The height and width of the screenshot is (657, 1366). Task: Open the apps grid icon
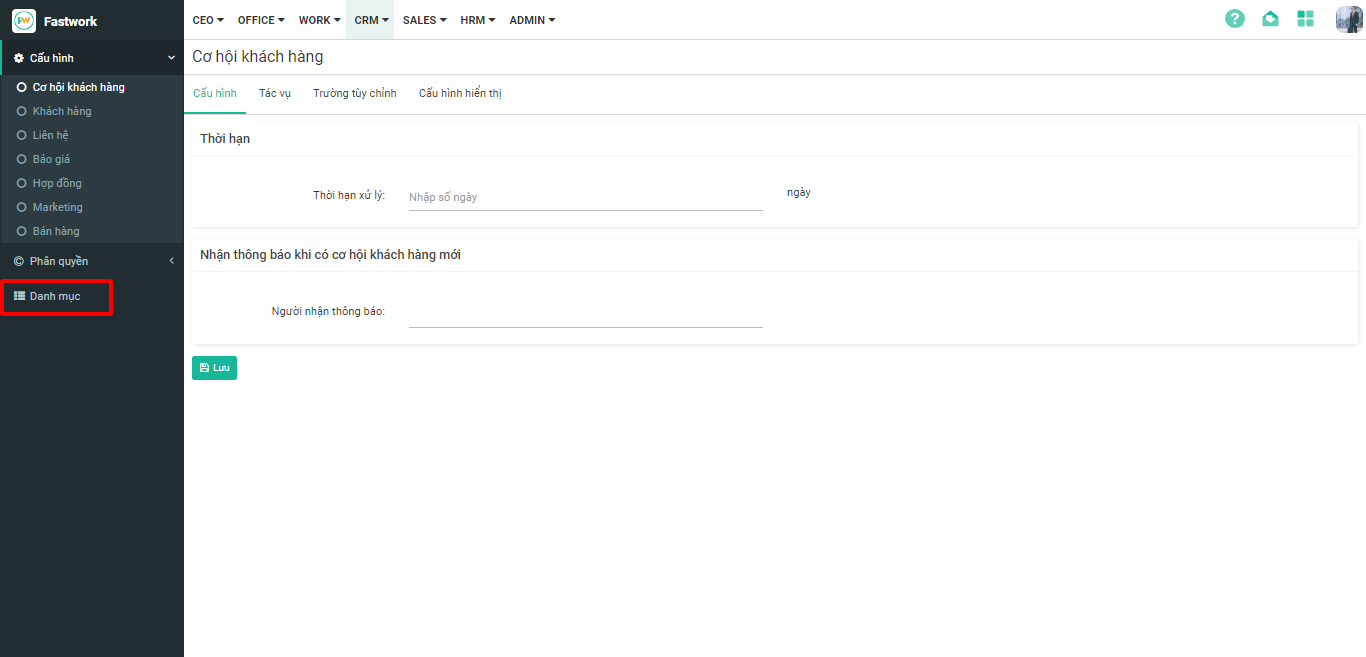[1305, 19]
